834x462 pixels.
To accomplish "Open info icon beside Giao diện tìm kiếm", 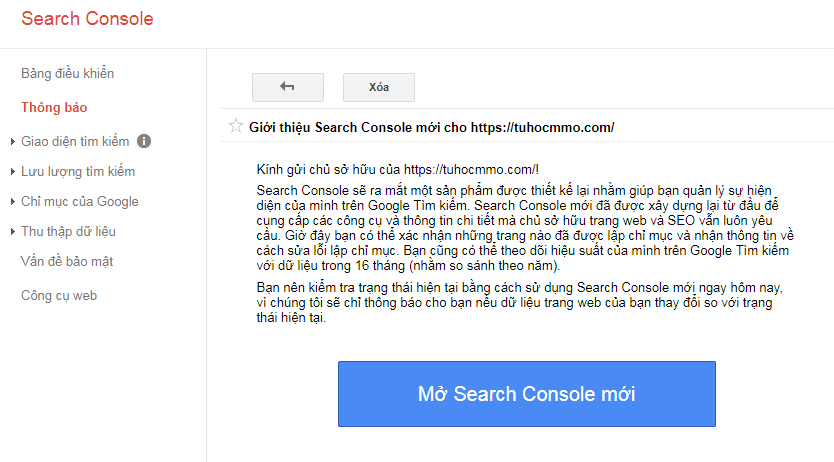I will tap(144, 141).
